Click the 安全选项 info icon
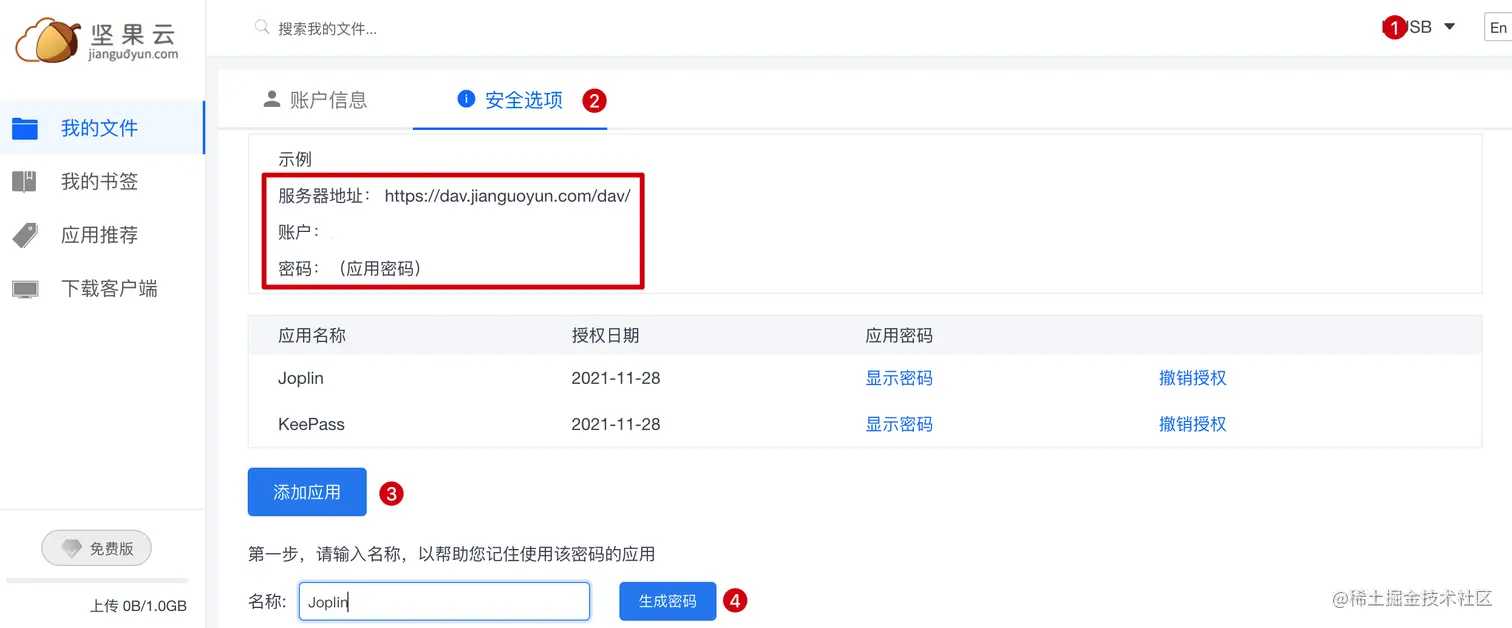Viewport: 1512px width, 628px height. point(465,99)
